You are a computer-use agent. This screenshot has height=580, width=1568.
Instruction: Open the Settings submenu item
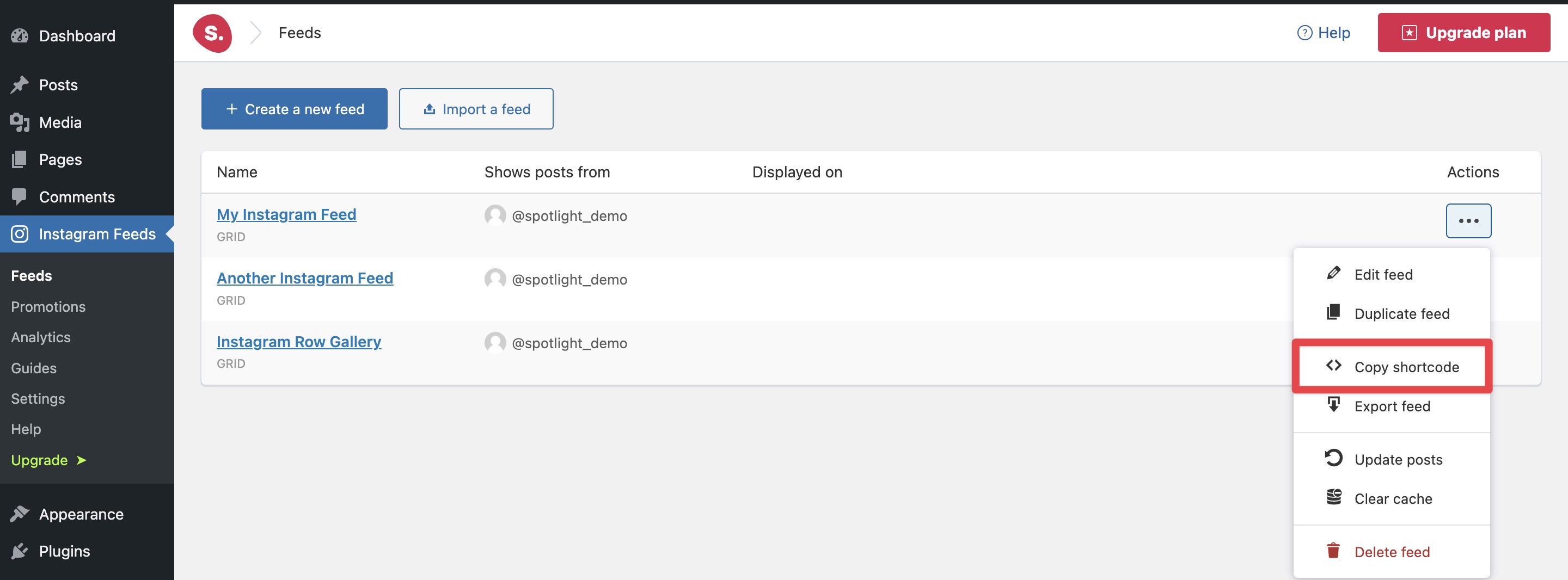click(x=38, y=399)
